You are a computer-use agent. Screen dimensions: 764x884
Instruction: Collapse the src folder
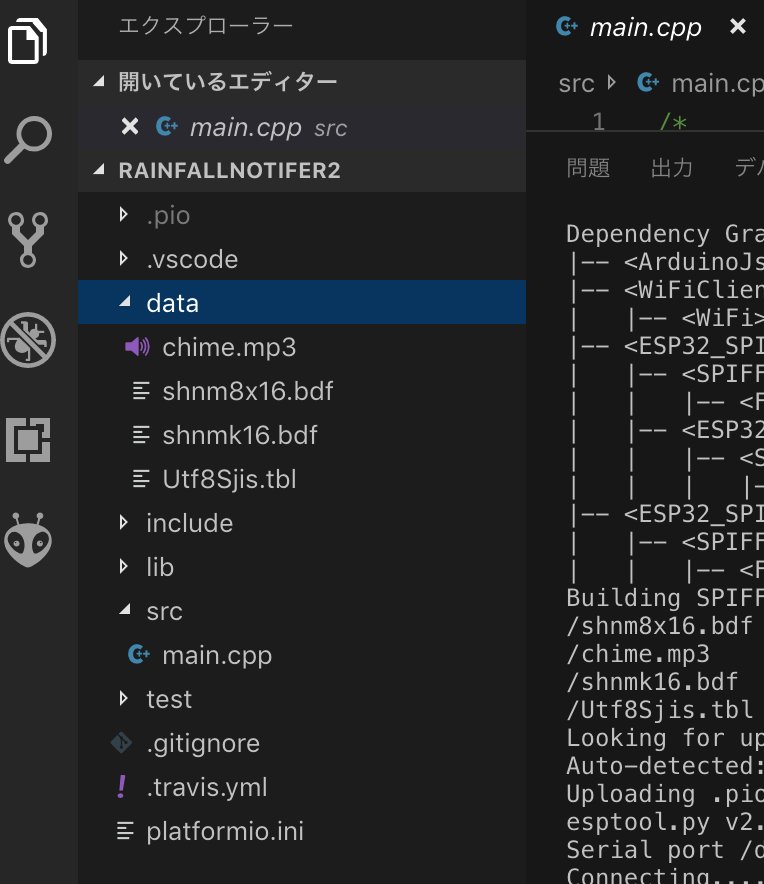point(125,609)
